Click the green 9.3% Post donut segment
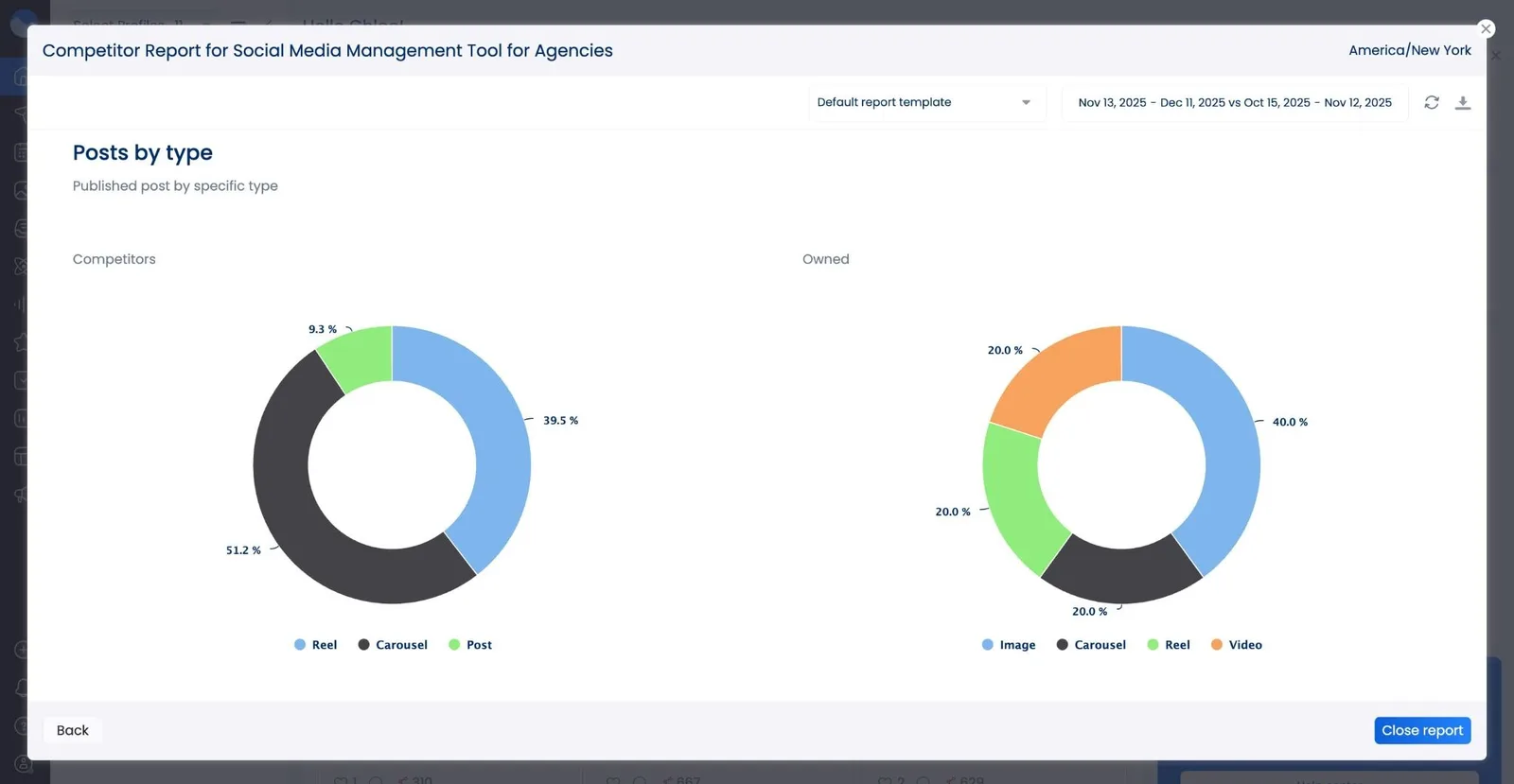The image size is (1514, 784). (x=360, y=357)
